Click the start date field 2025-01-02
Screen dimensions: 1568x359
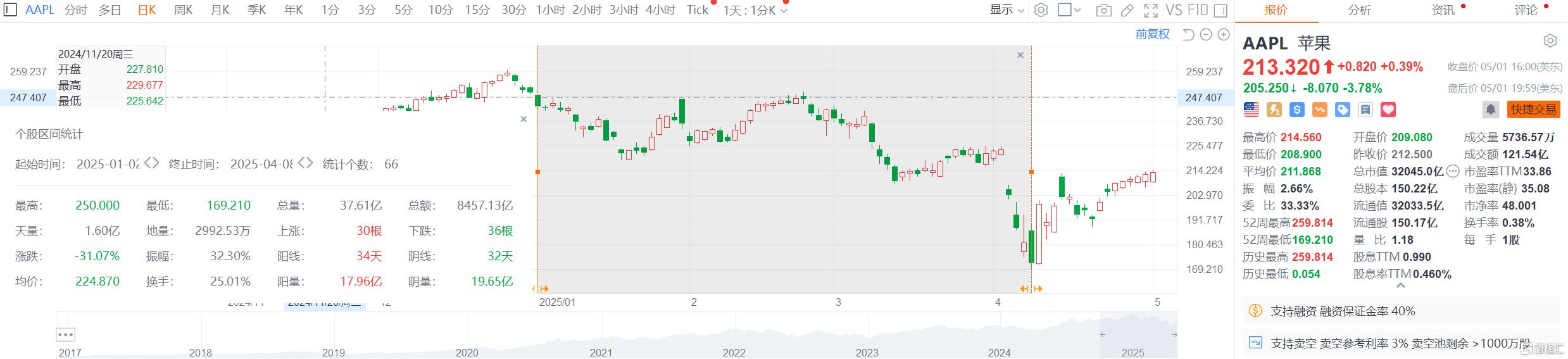coord(108,164)
